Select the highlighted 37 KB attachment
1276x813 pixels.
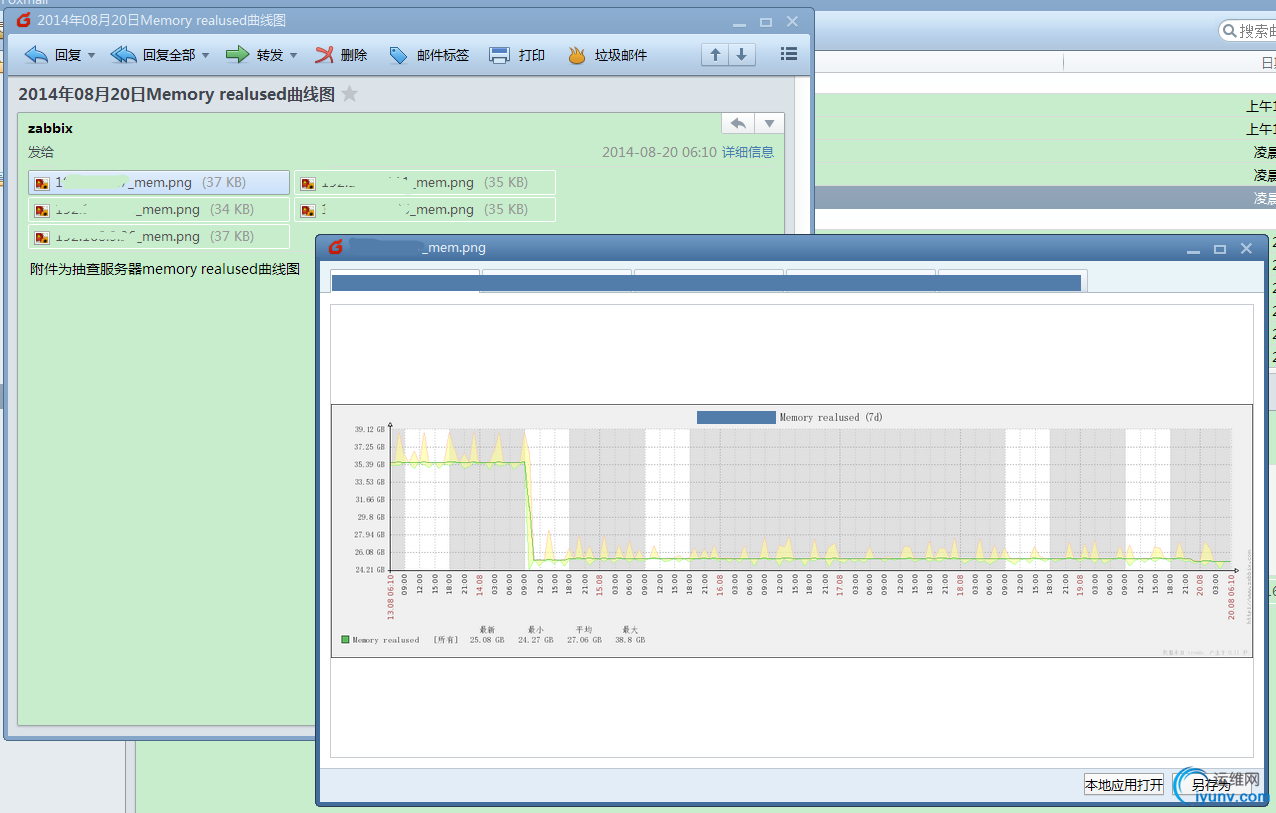[x=159, y=182]
